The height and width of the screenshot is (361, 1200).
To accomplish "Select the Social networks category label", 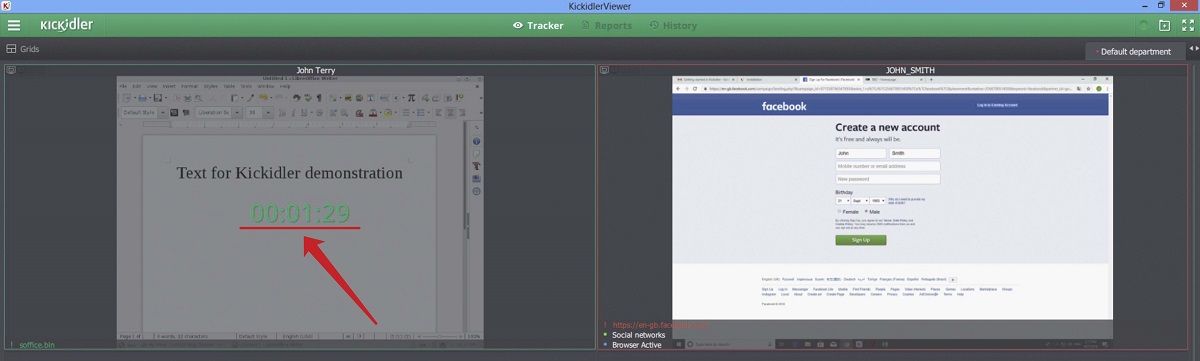I will (638, 335).
